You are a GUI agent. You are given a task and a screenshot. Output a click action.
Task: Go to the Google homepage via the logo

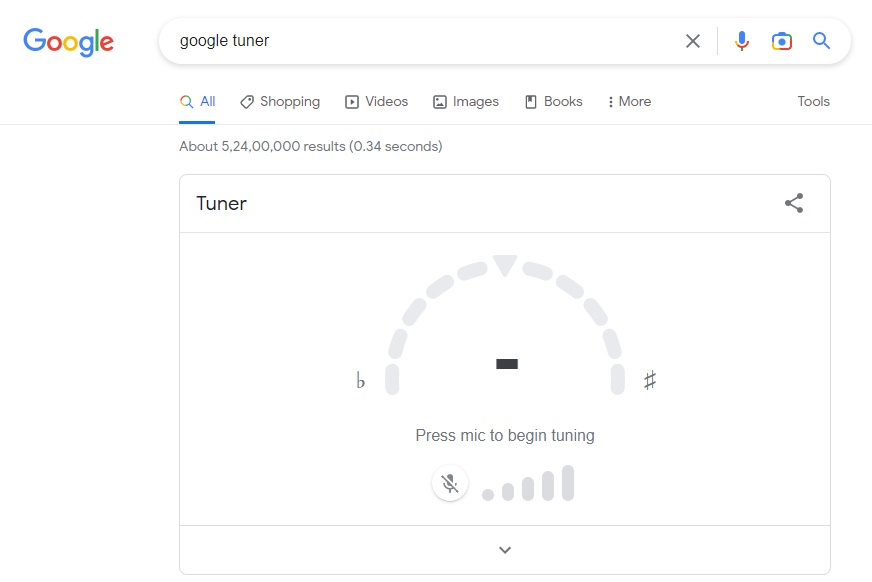click(68, 42)
